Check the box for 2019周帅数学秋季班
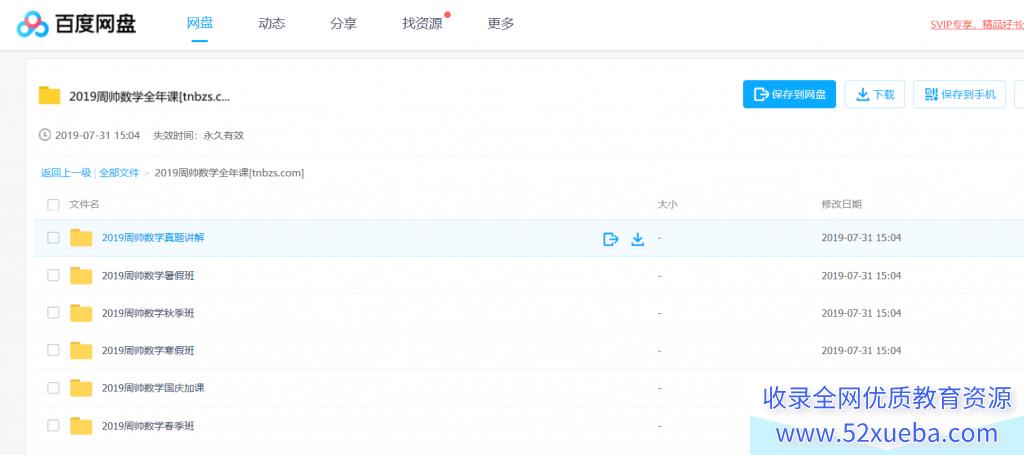The width and height of the screenshot is (1024, 455). pyautogui.click(x=53, y=313)
